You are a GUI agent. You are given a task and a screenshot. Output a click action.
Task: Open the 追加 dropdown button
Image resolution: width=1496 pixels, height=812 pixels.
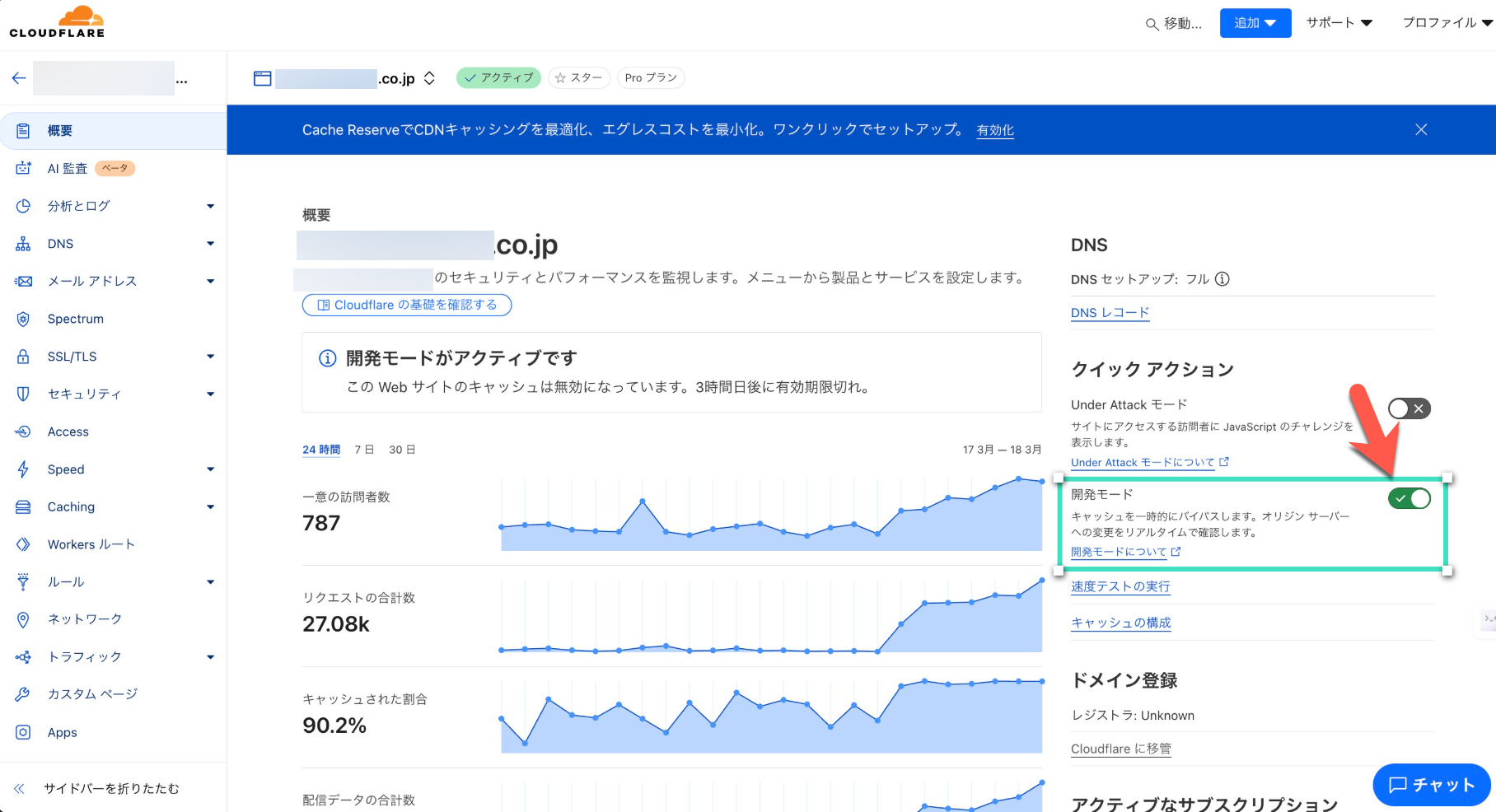point(1255,23)
